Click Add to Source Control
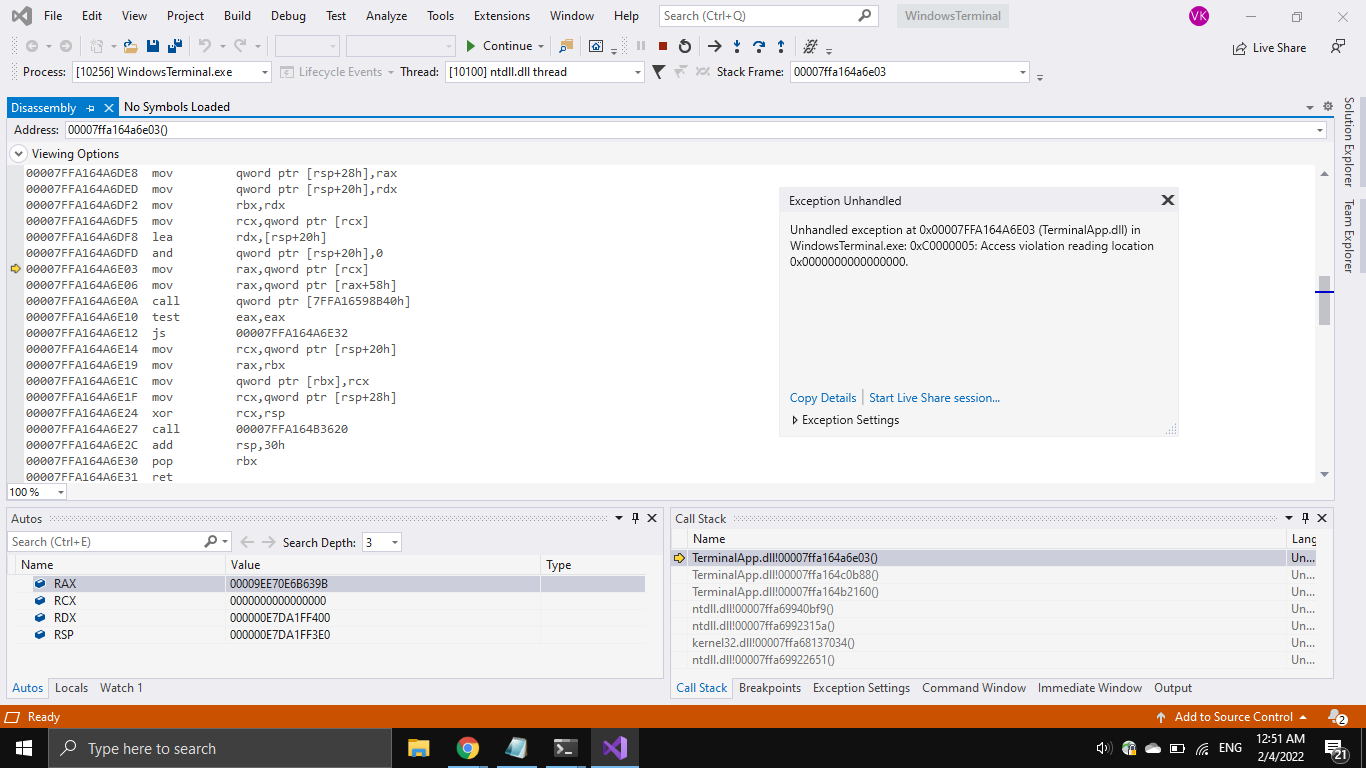 pos(1232,717)
